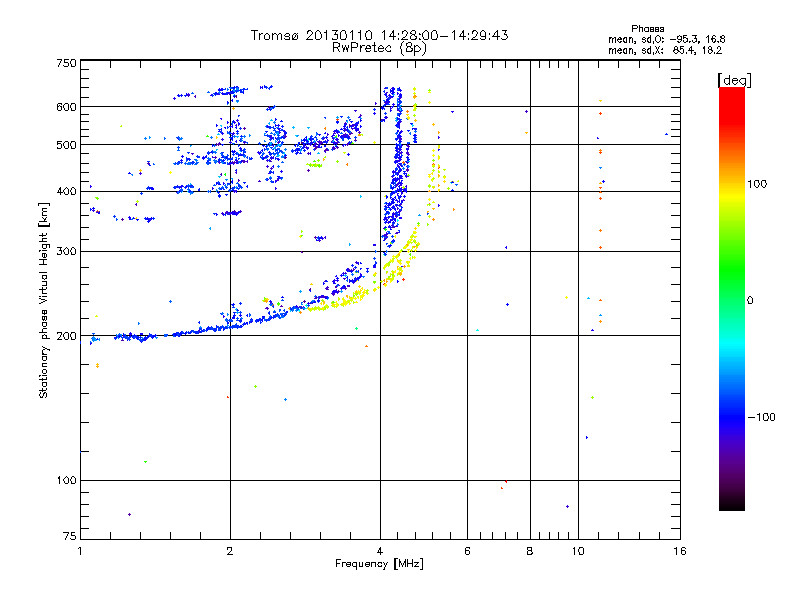Click the y-axis tick label '600'
The width and height of the screenshot is (800, 600).
66,107
